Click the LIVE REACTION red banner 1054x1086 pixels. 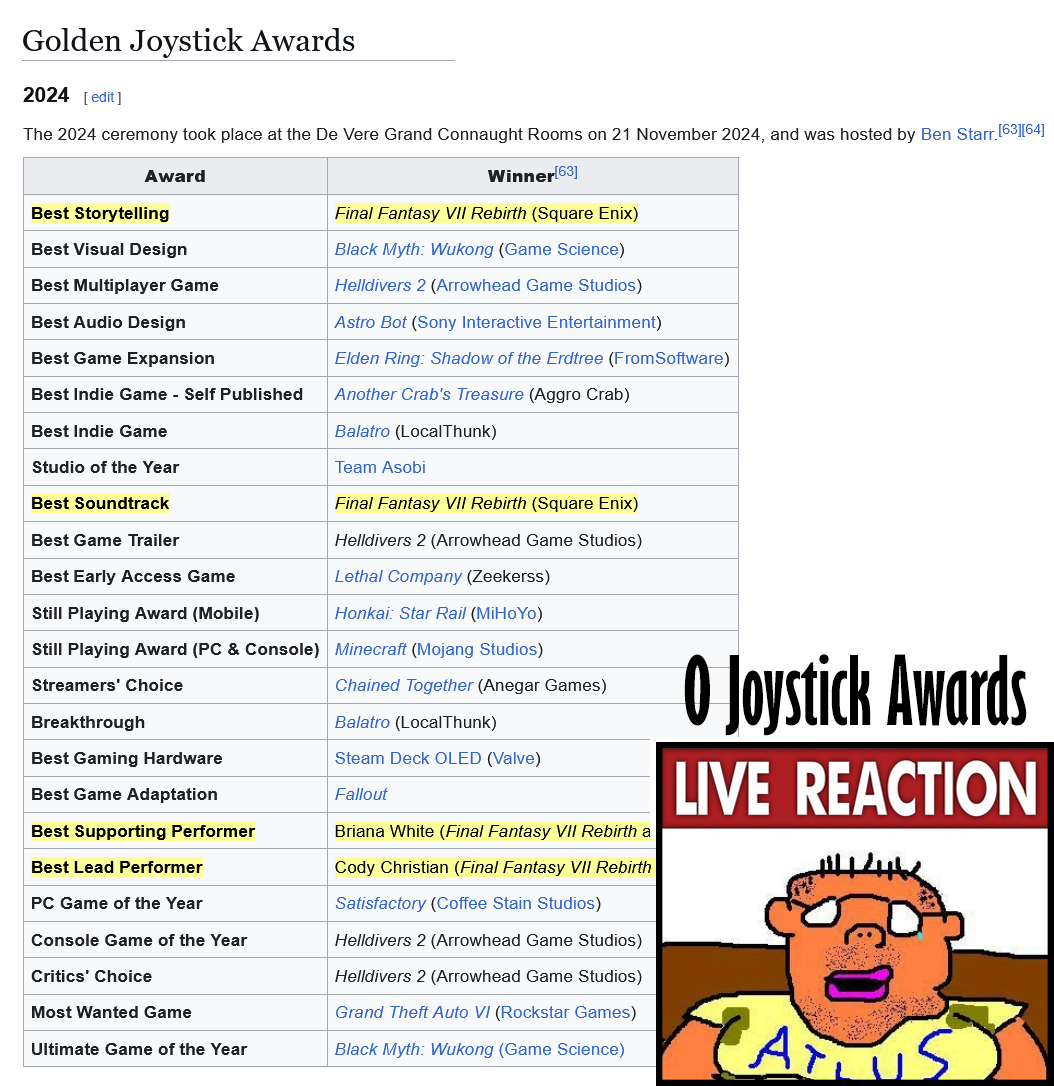coord(855,788)
